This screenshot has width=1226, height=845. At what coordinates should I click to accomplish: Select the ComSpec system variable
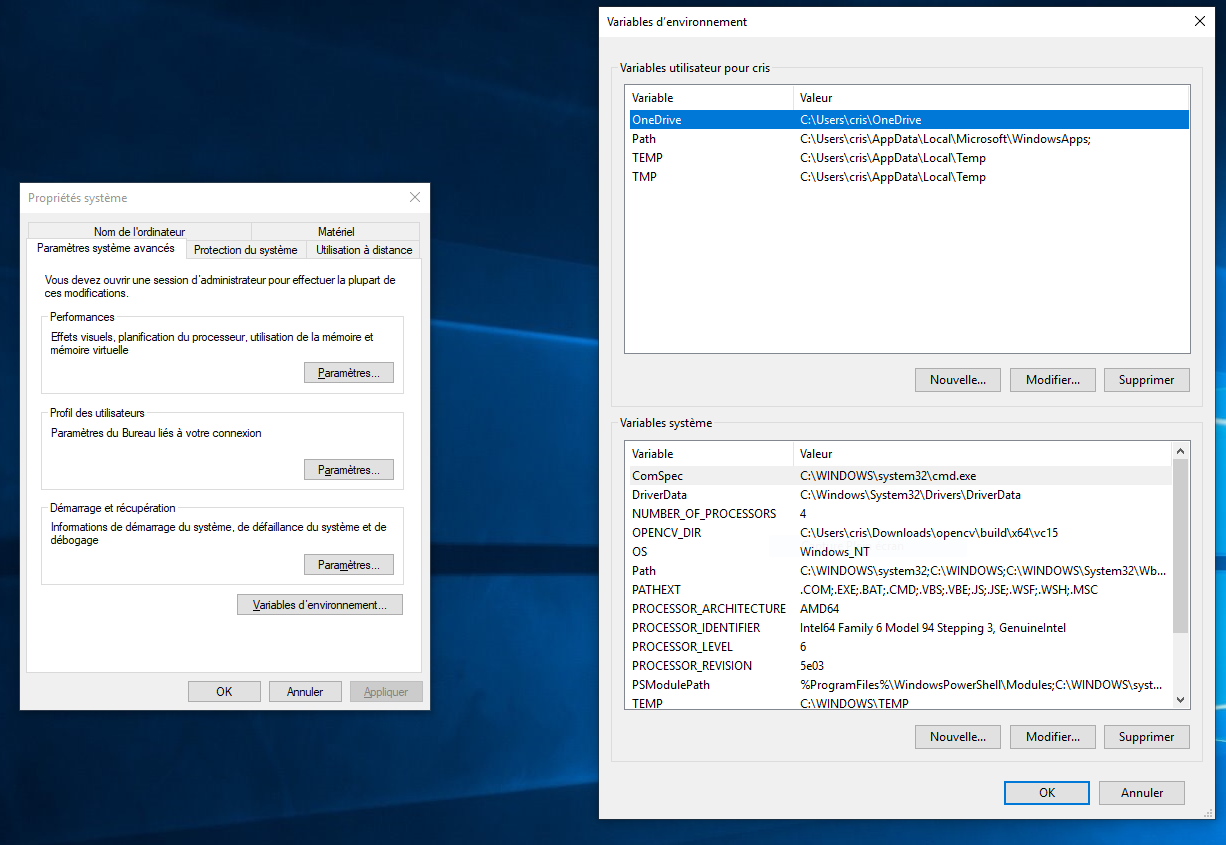point(900,476)
